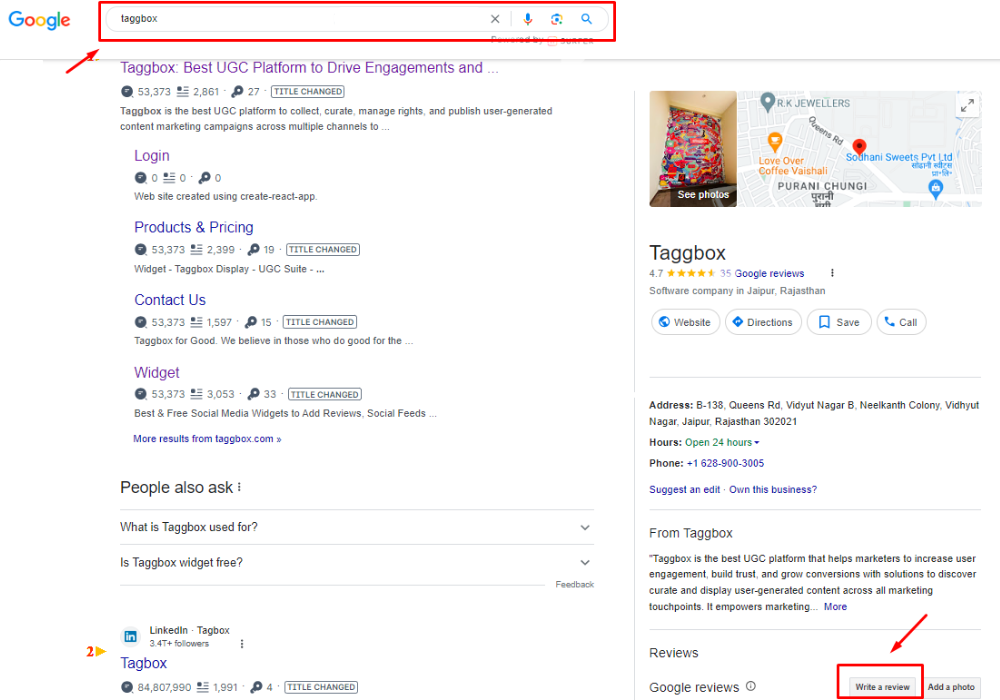Search with Google Lens camera icon
The image size is (1000, 700).
pyautogui.click(x=557, y=18)
